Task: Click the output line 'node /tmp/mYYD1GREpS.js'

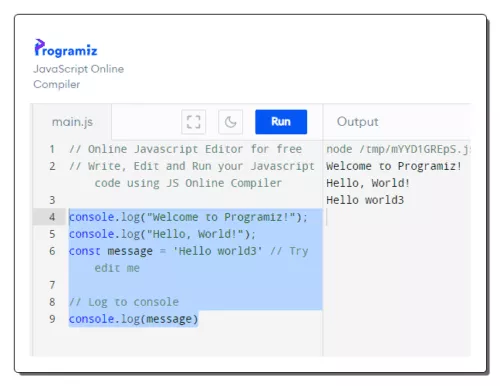Action: click(x=398, y=149)
